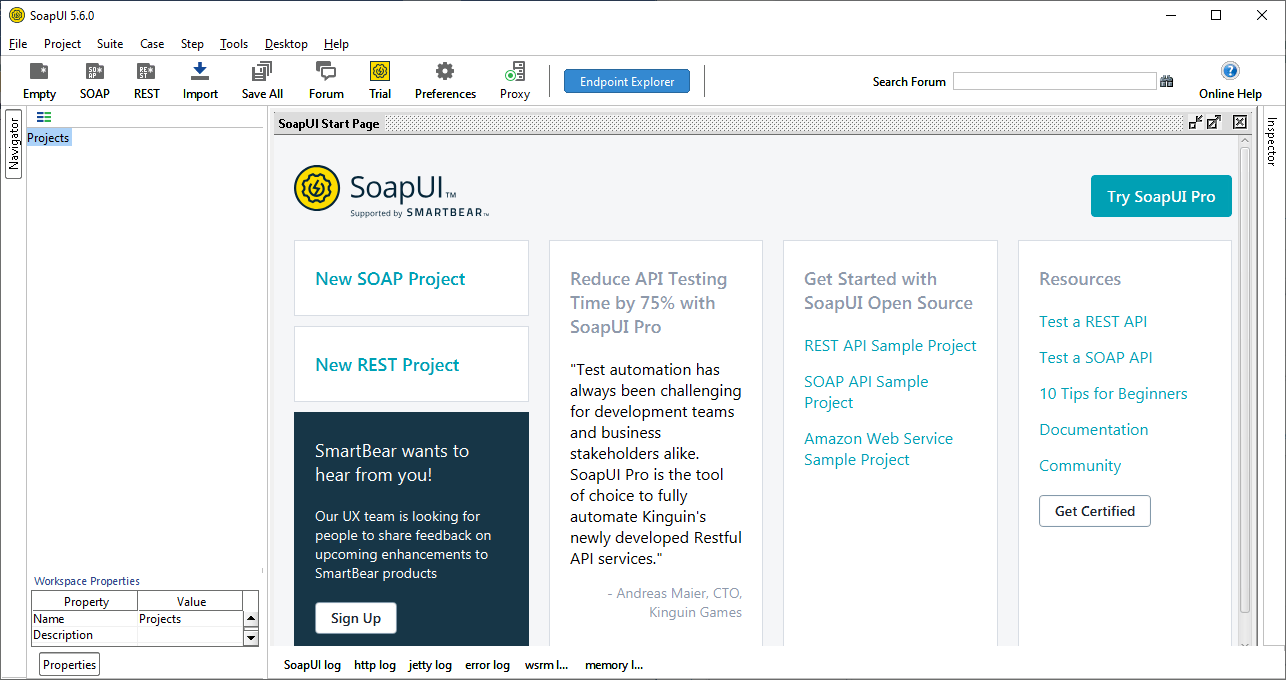Click the Try SoapUI Pro button
Image resolution: width=1286 pixels, height=680 pixels.
1161,196
